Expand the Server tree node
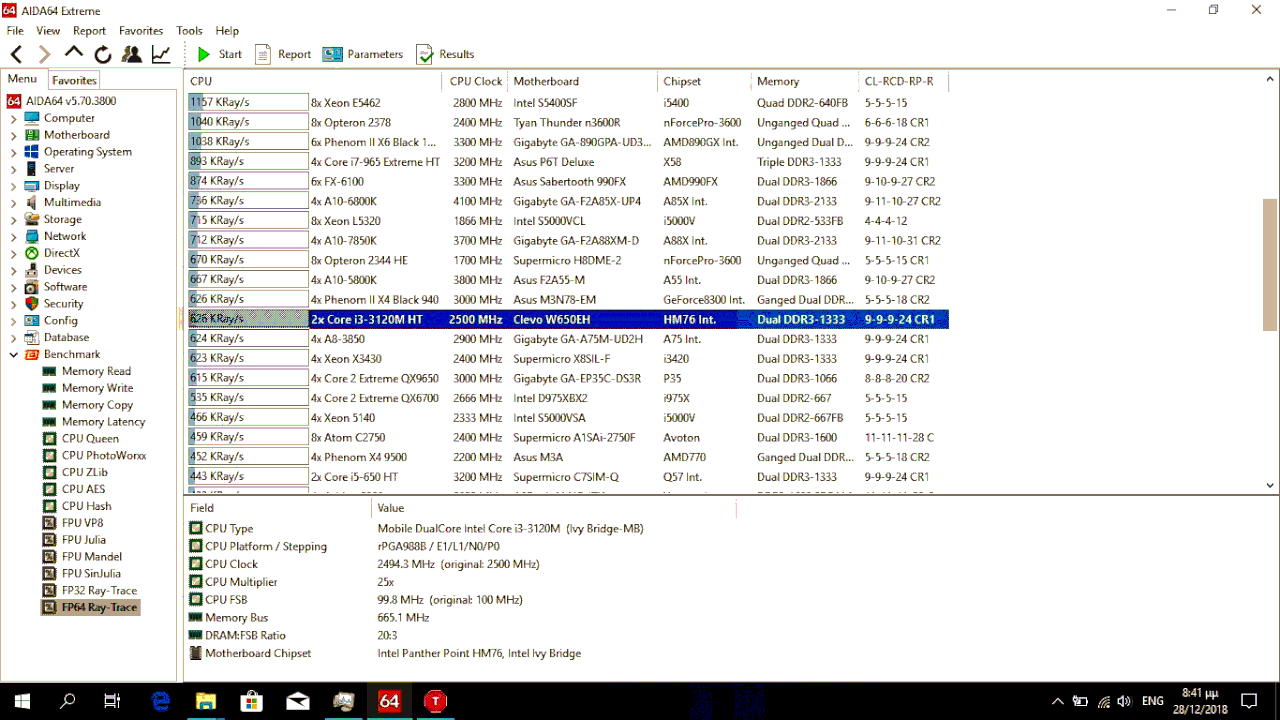 tap(14, 169)
